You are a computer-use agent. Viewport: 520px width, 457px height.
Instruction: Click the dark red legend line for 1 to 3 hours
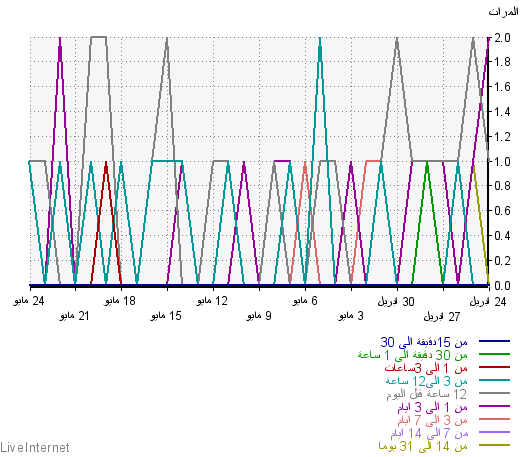pos(494,367)
